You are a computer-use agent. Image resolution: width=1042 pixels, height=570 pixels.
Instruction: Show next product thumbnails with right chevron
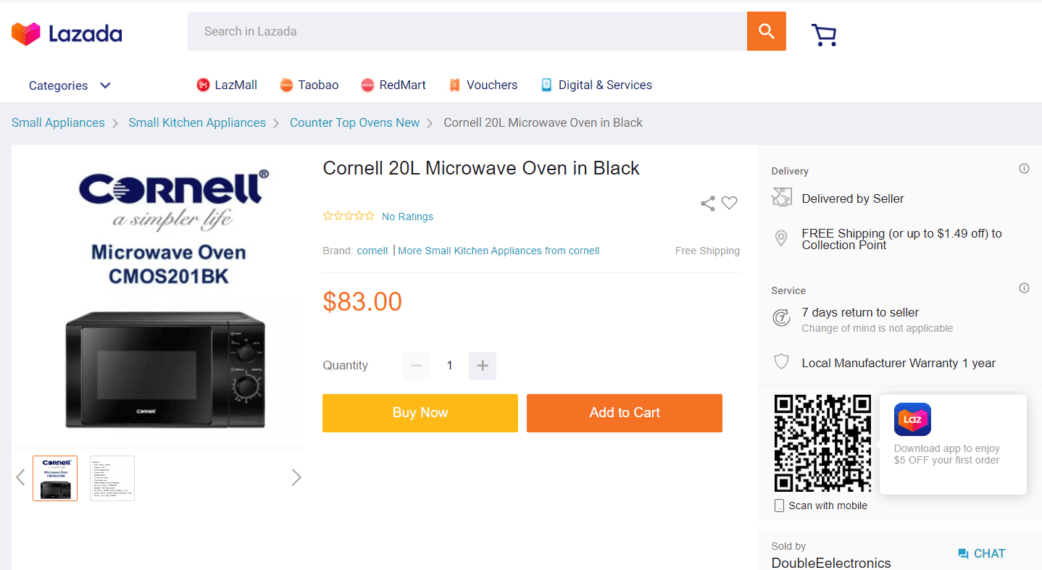296,477
